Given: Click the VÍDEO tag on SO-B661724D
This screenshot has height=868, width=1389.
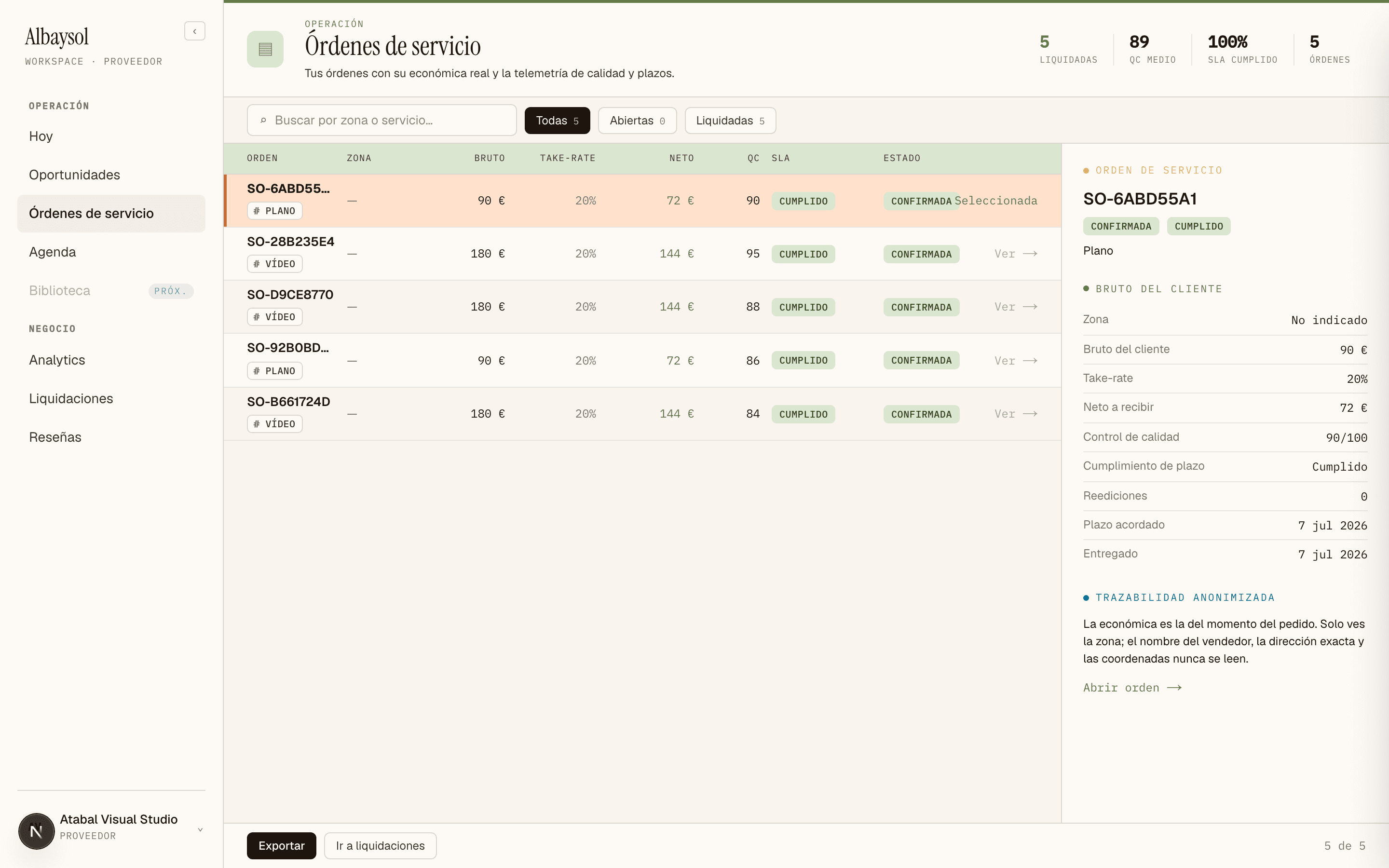Looking at the screenshot, I should [x=274, y=424].
